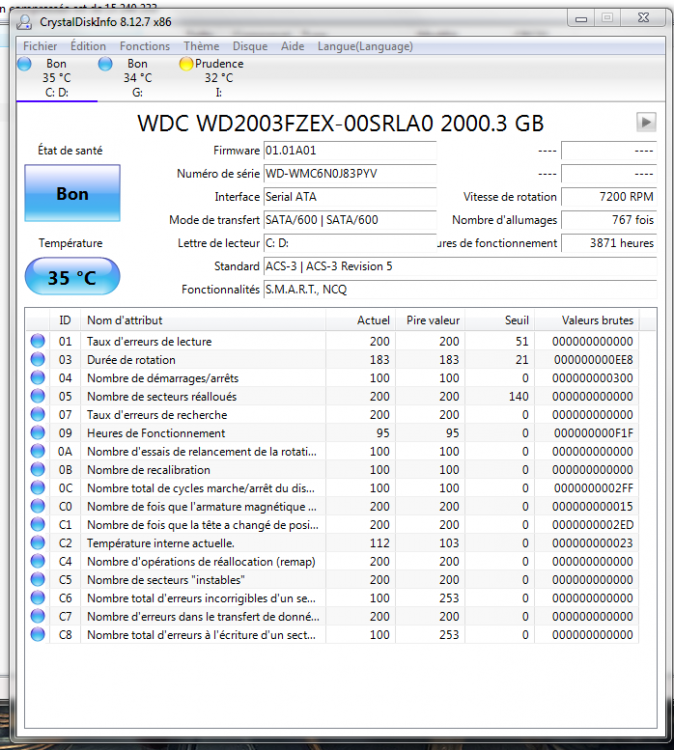Click the transfer mode SATA/600 field
This screenshot has height=750, width=674.
pos(350,220)
